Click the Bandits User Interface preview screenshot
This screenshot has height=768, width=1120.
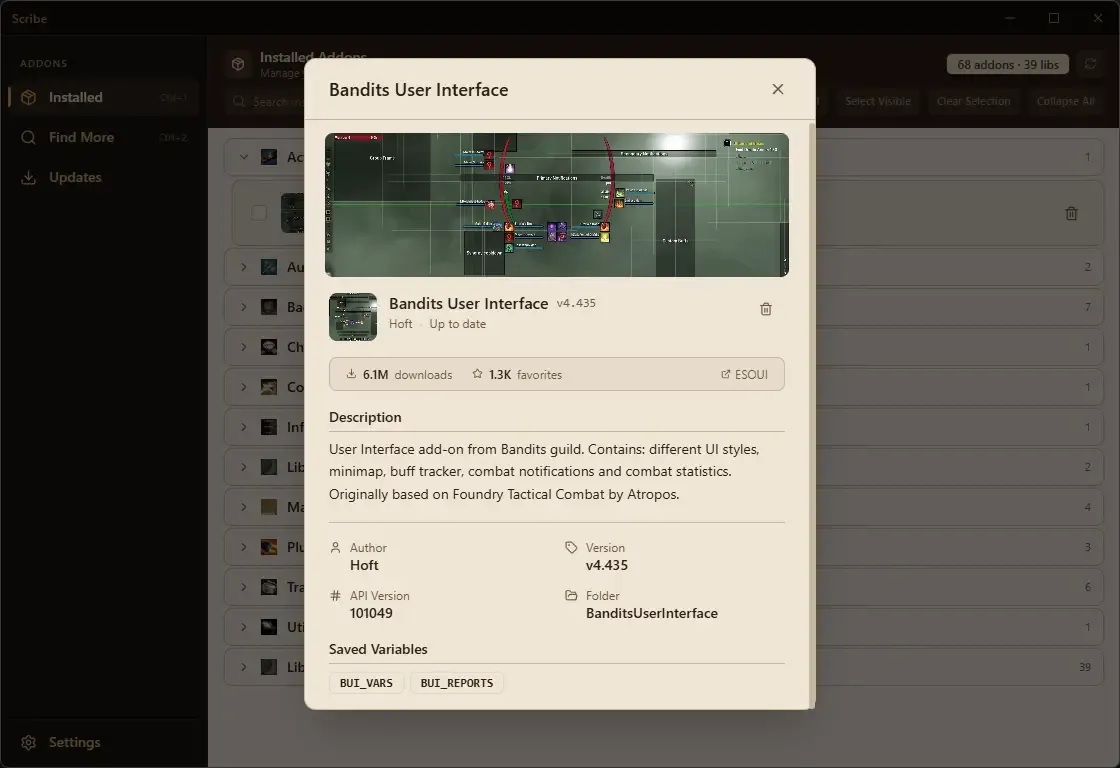[557, 204]
